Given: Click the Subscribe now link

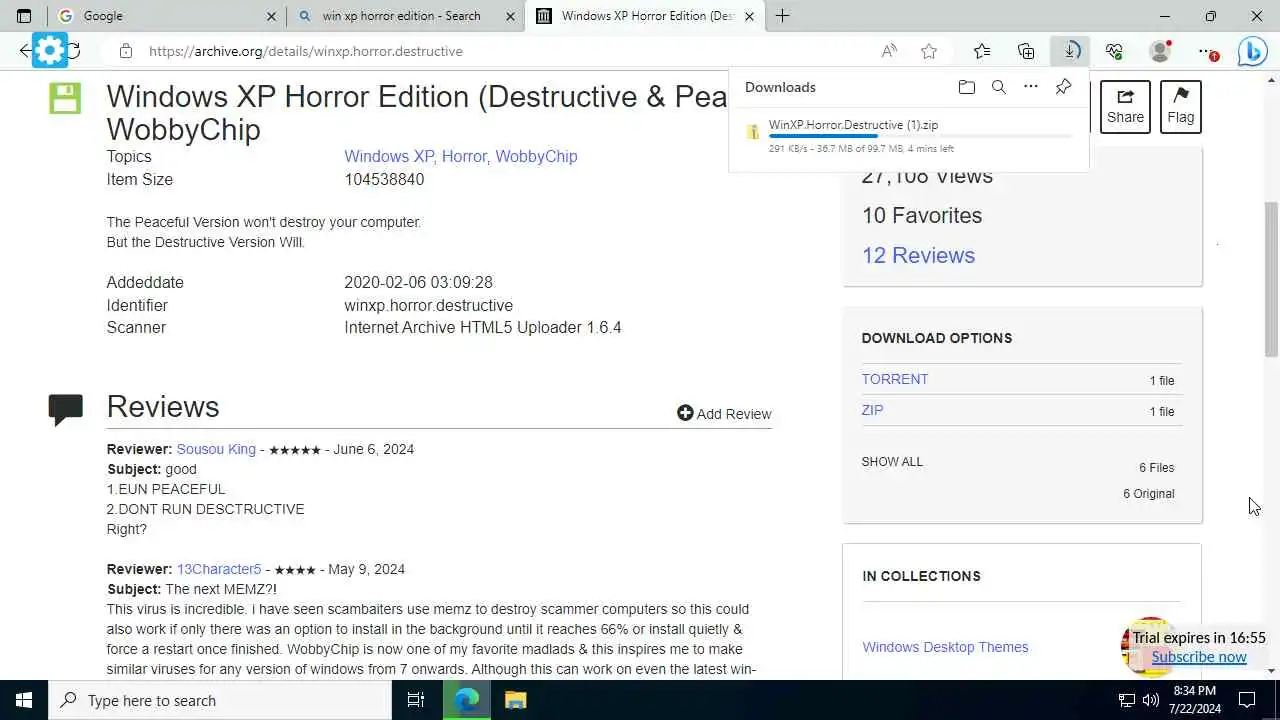Looking at the screenshot, I should click(1199, 657).
